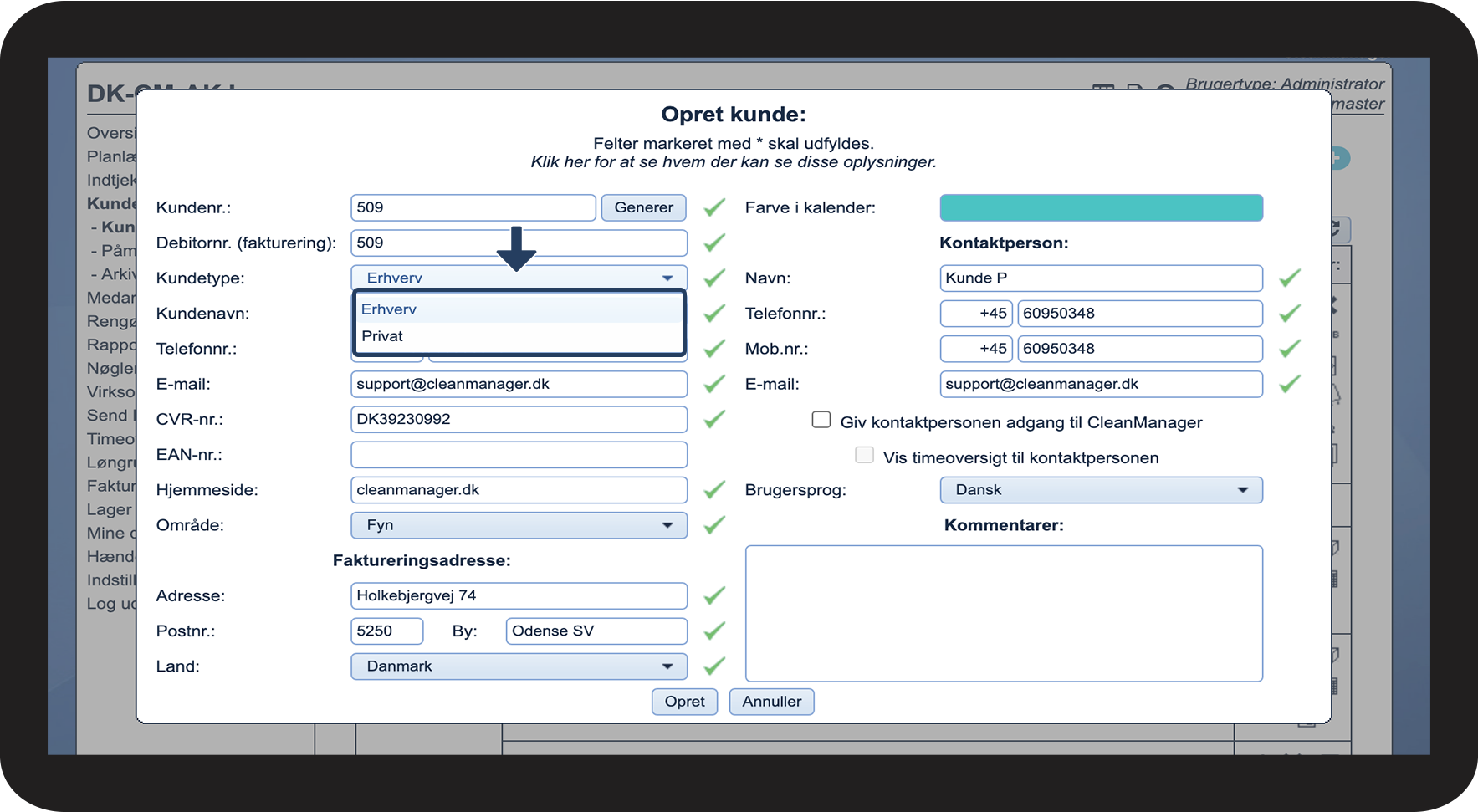Click the checkmark beside contact person Mob.nr.

click(1289, 349)
